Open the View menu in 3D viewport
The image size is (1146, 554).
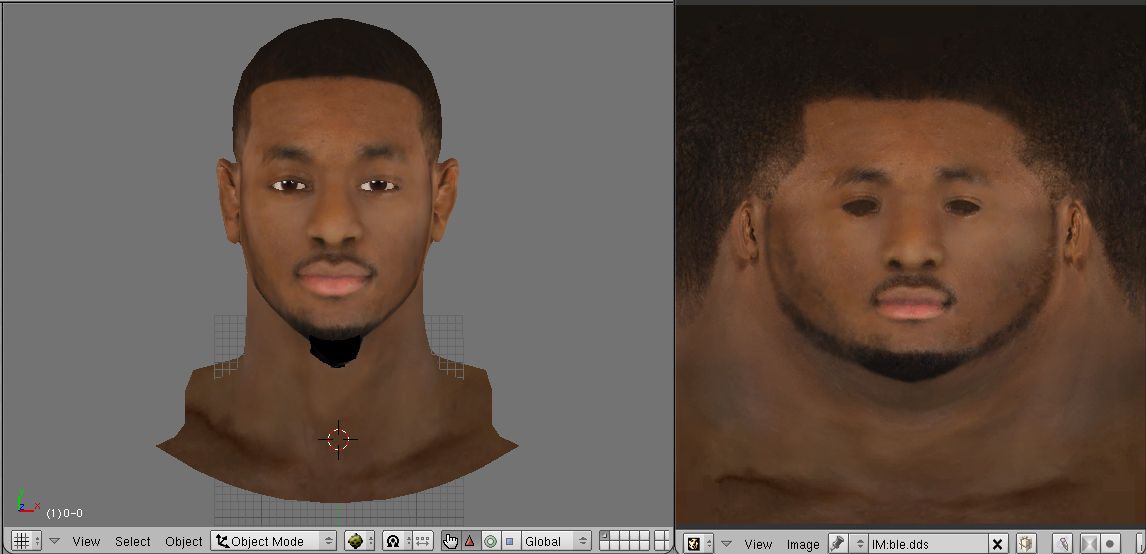86,541
